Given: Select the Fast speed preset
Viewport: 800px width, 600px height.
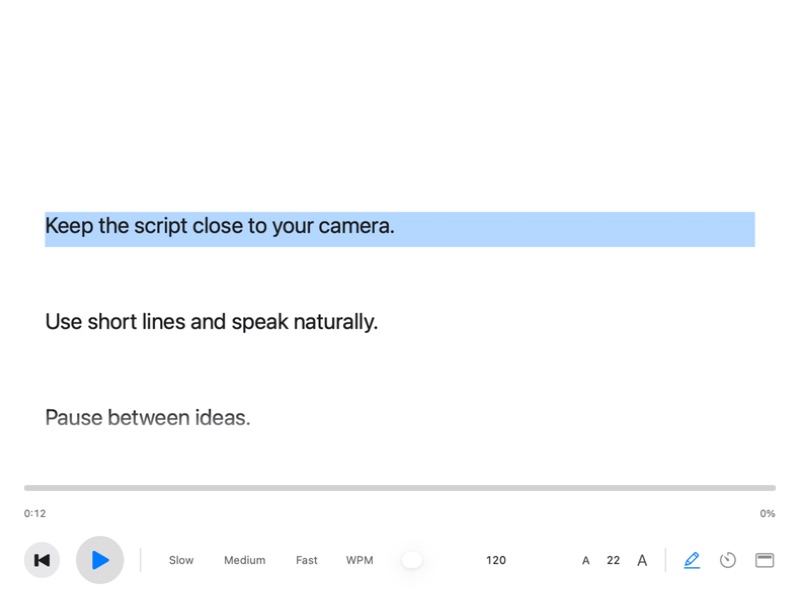Looking at the screenshot, I should point(306,560).
